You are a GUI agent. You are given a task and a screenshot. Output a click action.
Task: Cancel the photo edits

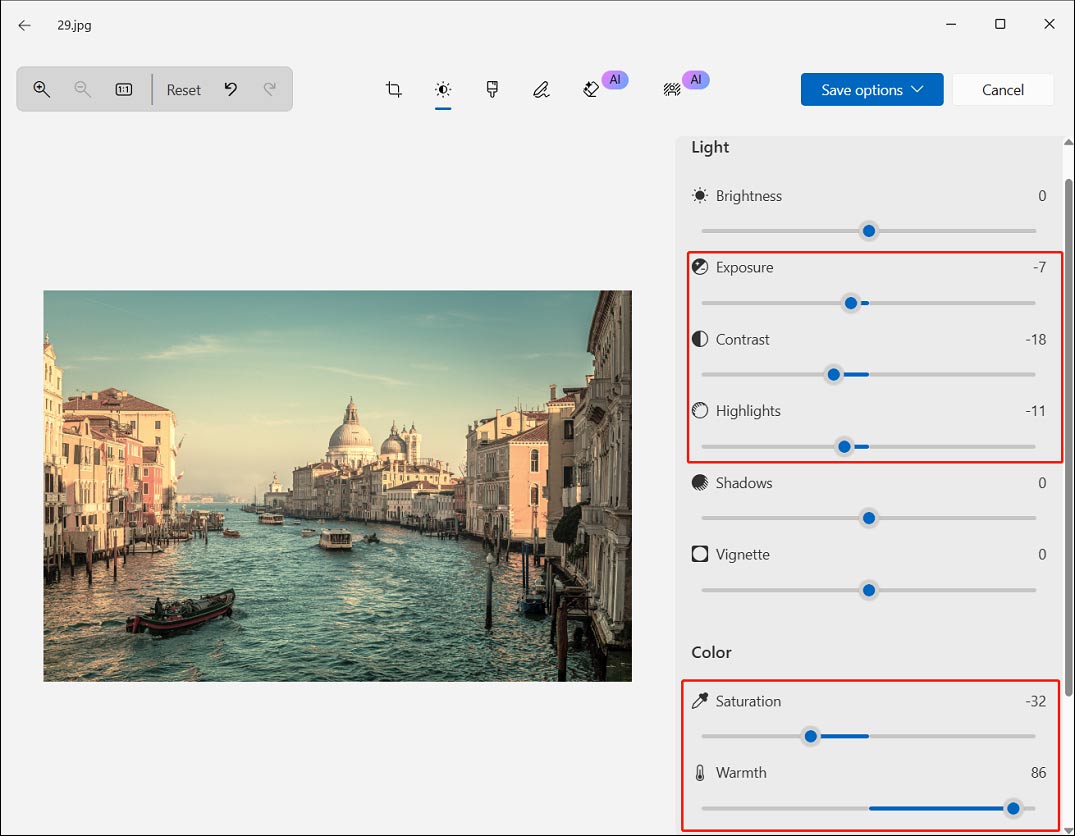pyautogui.click(x=1002, y=89)
